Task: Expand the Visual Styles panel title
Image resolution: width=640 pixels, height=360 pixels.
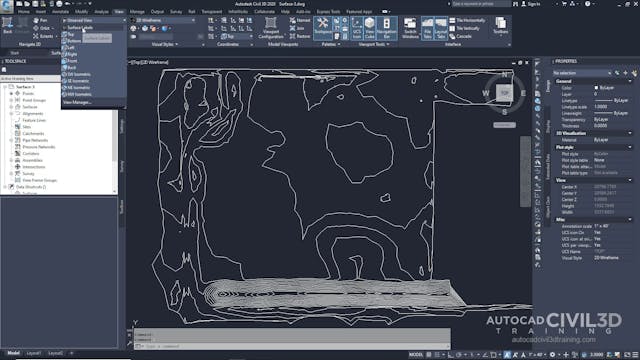Action: (x=164, y=44)
